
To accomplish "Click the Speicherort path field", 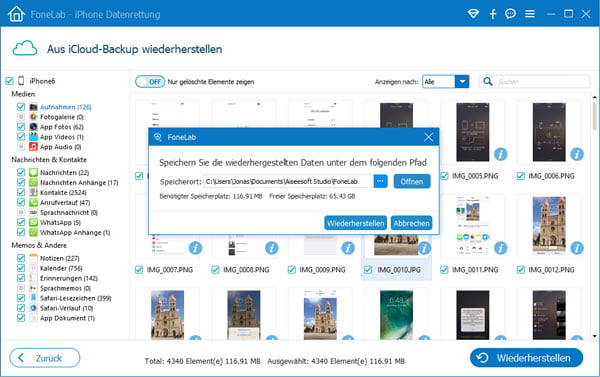I will 288,181.
